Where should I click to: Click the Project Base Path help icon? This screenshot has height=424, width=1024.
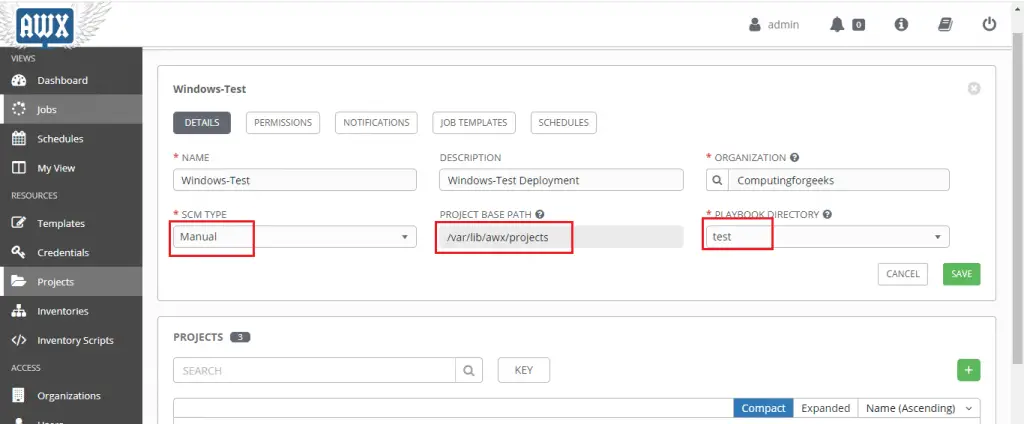click(539, 214)
